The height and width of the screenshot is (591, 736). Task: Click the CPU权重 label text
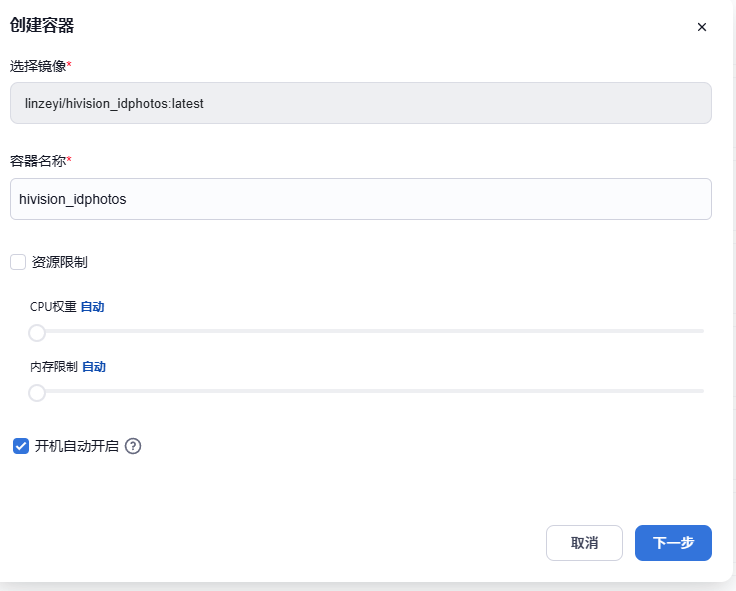pyautogui.click(x=53, y=307)
